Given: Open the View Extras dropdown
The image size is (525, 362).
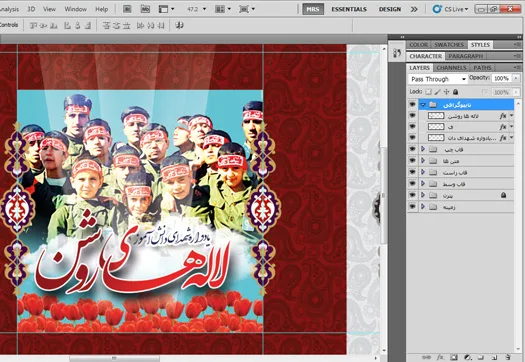Looking at the screenshot, I should (x=166, y=9).
